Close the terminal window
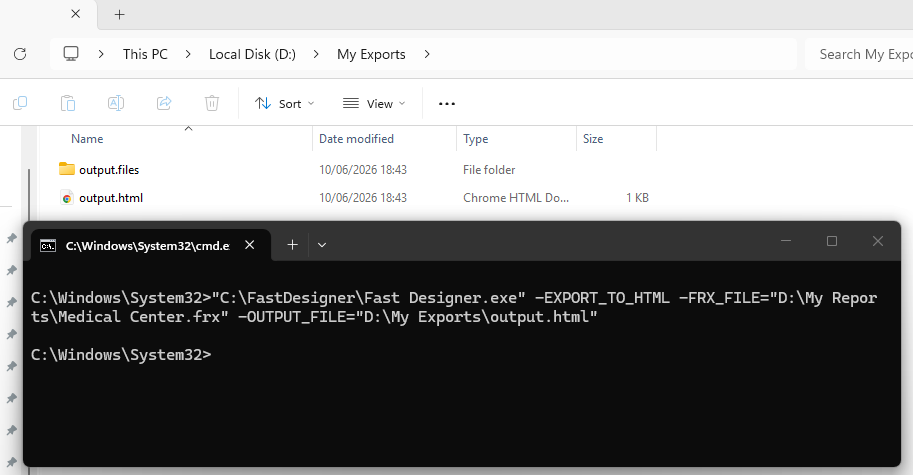The height and width of the screenshot is (475, 913). coord(878,241)
